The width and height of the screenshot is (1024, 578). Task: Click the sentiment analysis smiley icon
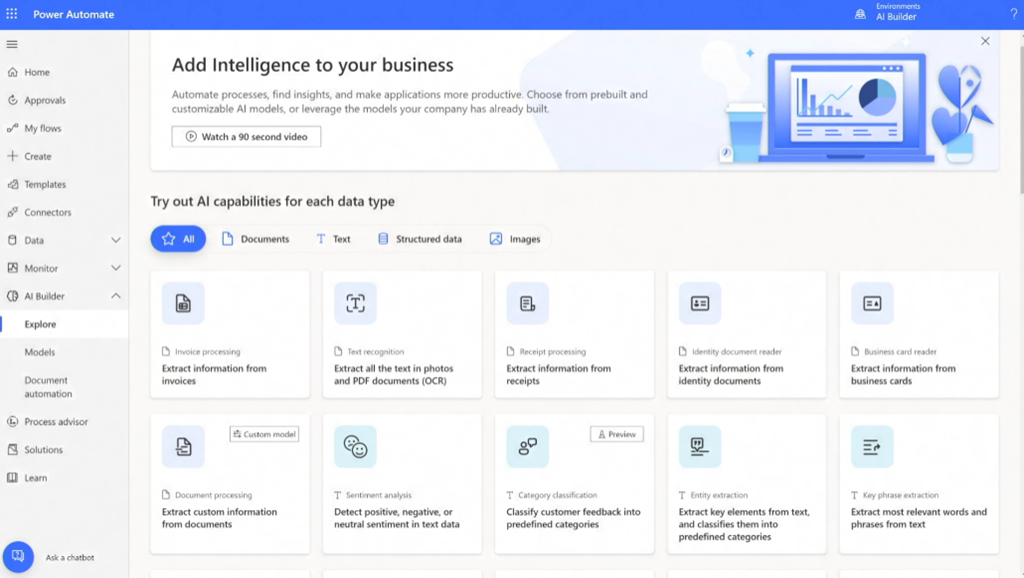(x=355, y=447)
